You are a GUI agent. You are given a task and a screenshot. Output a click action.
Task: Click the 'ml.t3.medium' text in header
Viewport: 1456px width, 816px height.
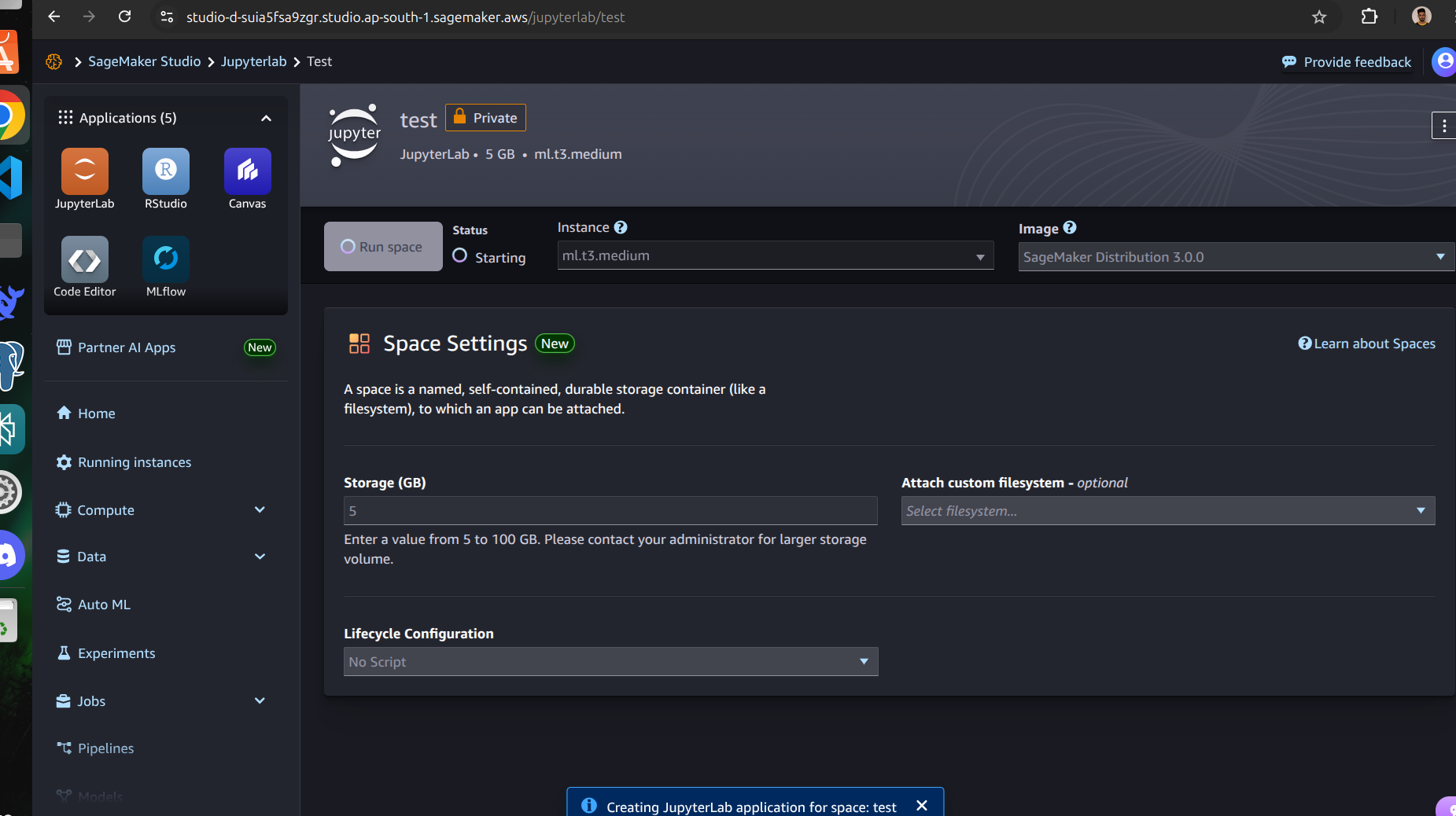click(578, 154)
